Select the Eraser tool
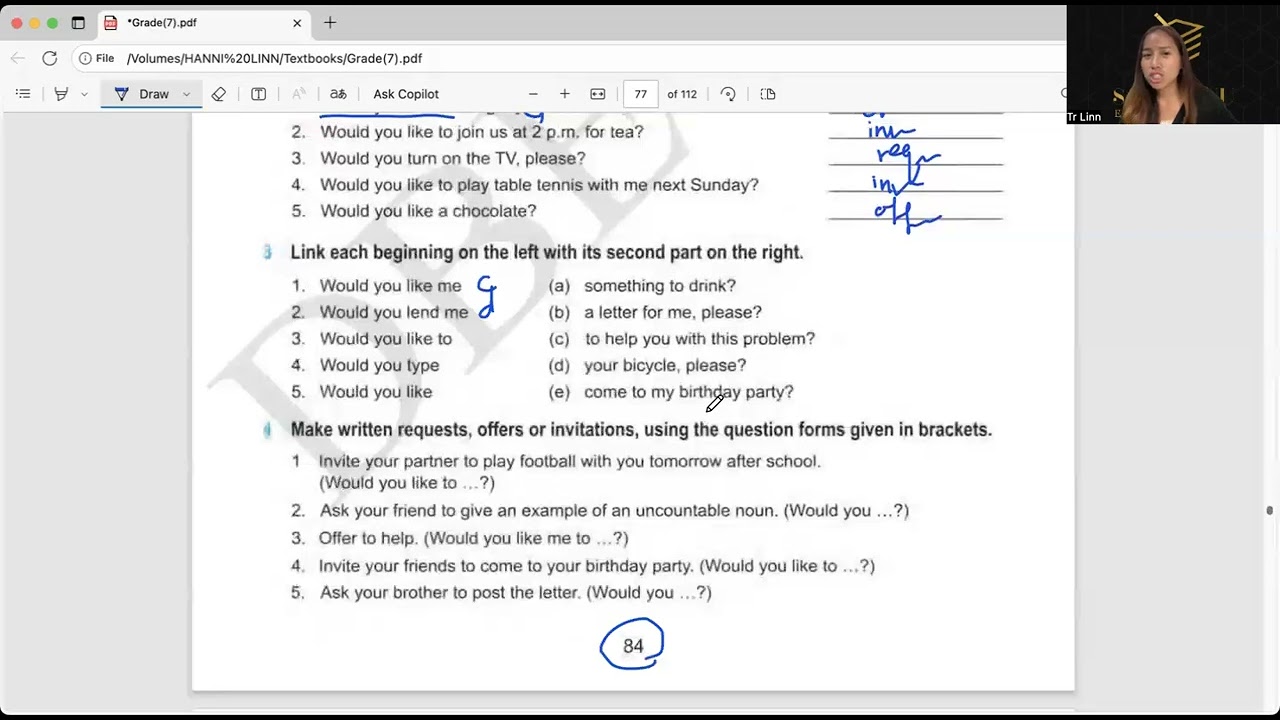The height and width of the screenshot is (720, 1280). coord(218,94)
